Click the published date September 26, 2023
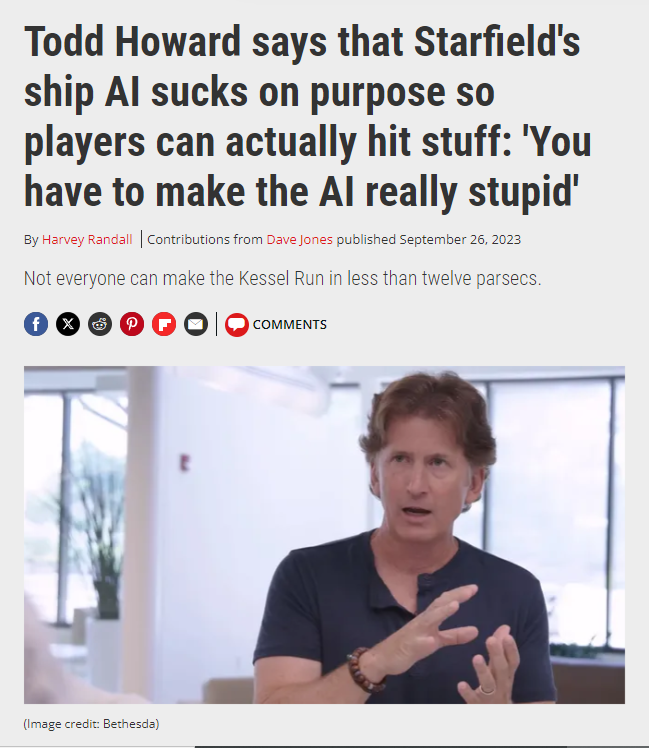649x748 pixels. (460, 239)
